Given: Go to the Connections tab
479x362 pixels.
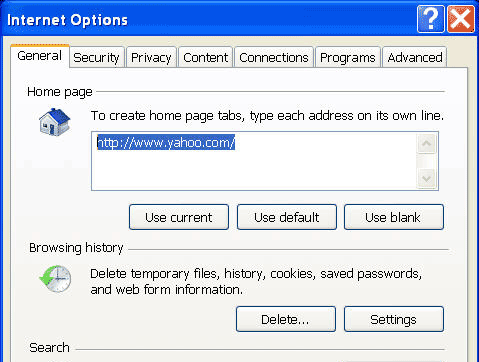Looking at the screenshot, I should click(x=274, y=57).
